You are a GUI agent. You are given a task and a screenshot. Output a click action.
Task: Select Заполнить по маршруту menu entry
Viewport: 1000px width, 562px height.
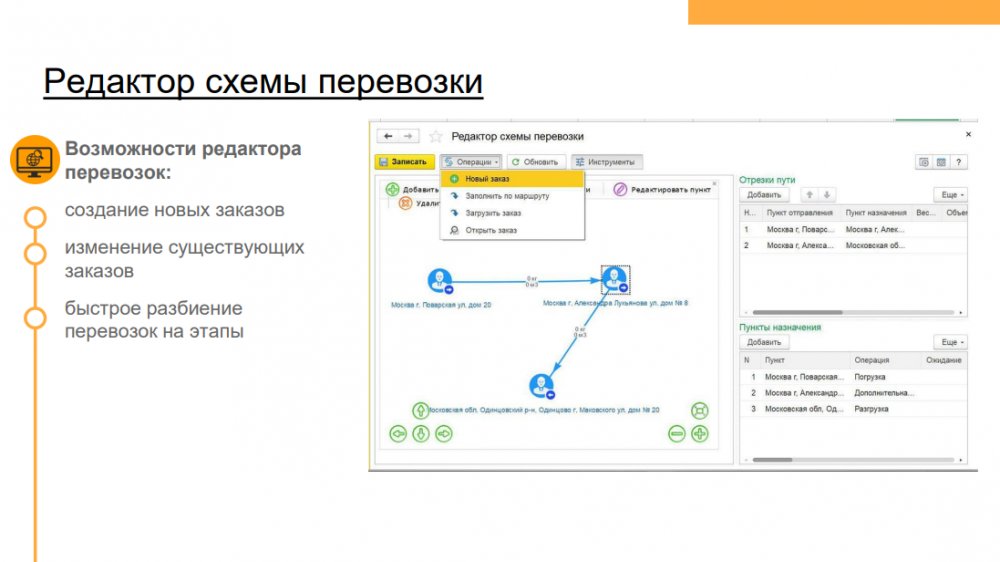pos(506,196)
